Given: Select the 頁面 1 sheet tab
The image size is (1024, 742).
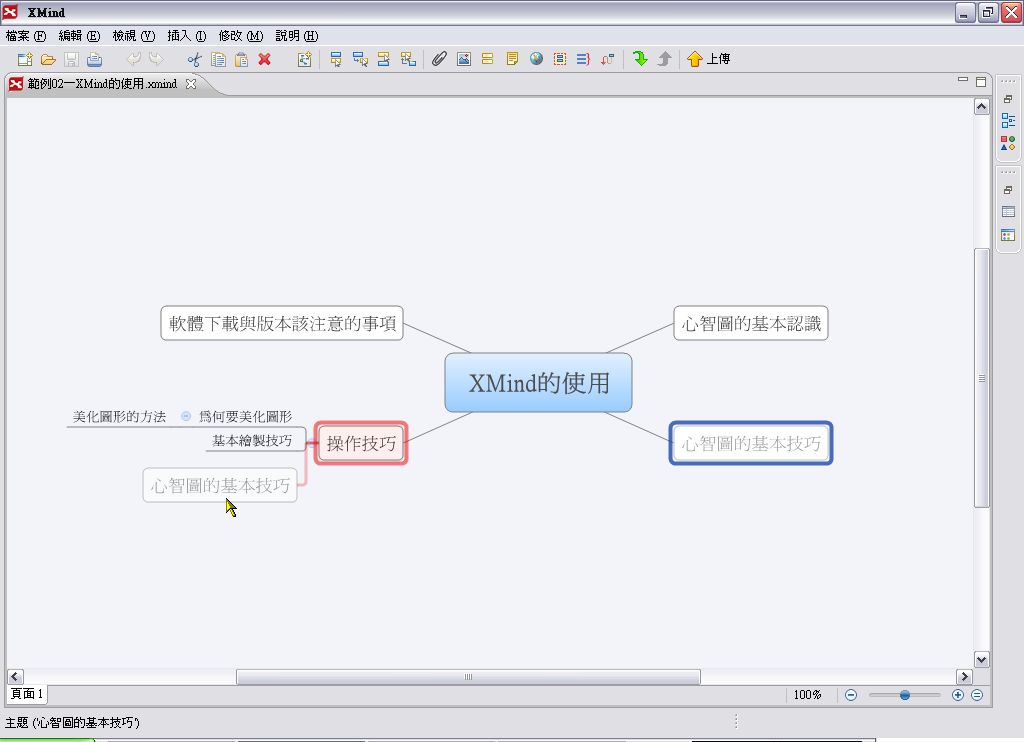Looking at the screenshot, I should tap(27, 694).
